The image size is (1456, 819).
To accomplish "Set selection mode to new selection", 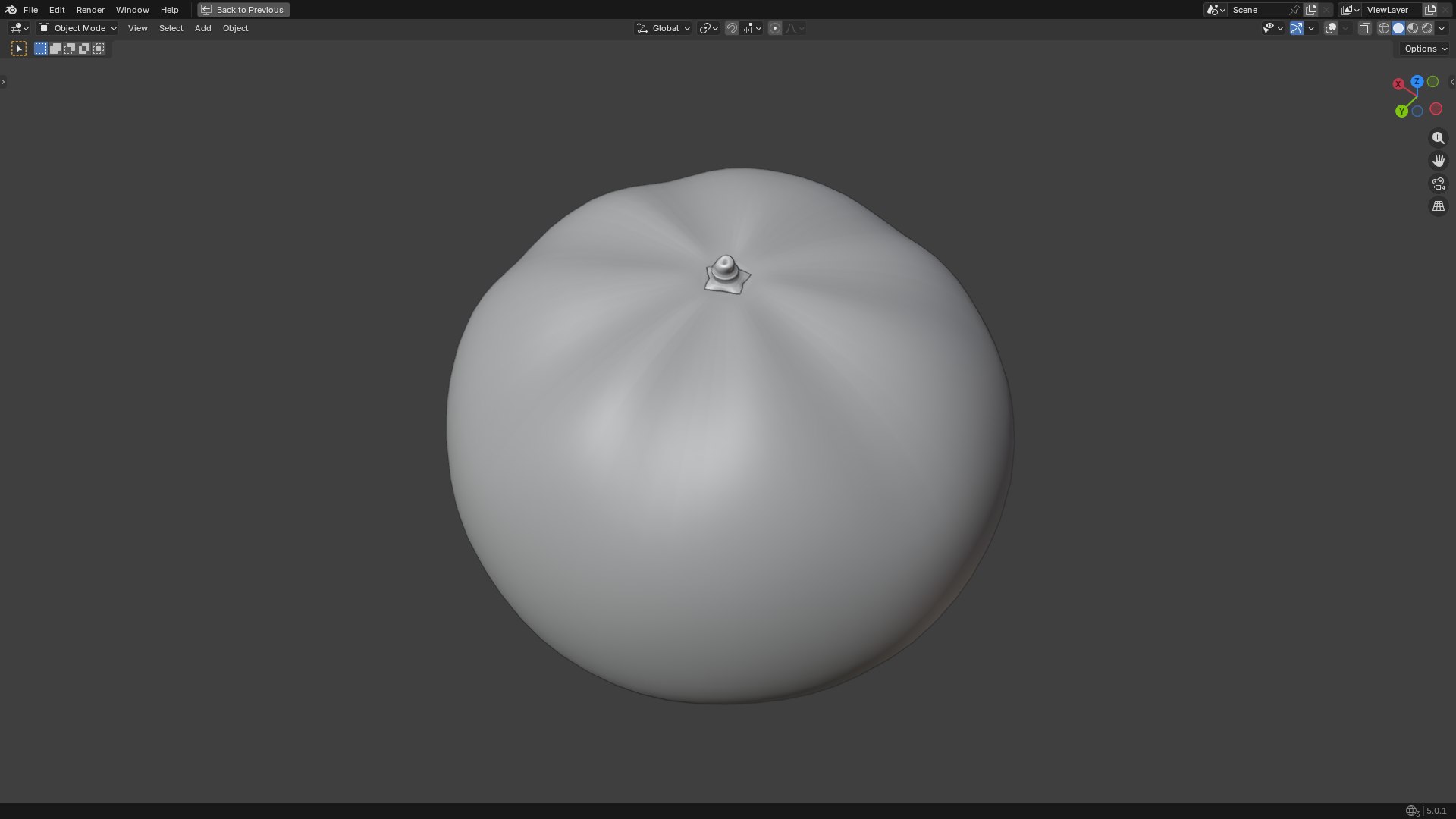I will pyautogui.click(x=41, y=49).
